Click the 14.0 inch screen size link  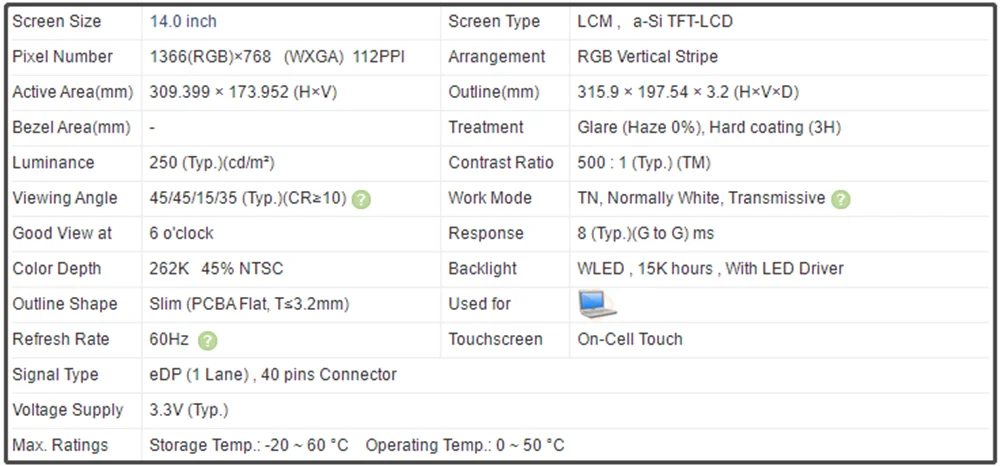pos(183,22)
